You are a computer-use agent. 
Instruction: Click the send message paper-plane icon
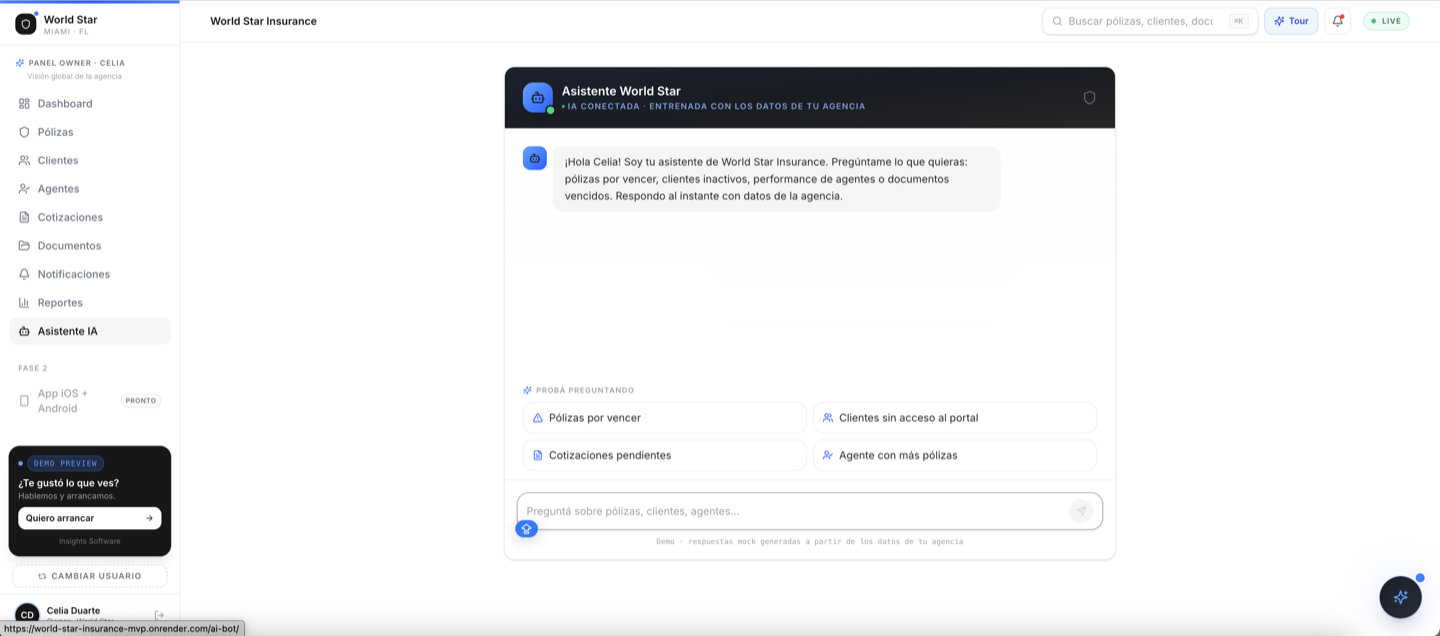tap(1081, 511)
